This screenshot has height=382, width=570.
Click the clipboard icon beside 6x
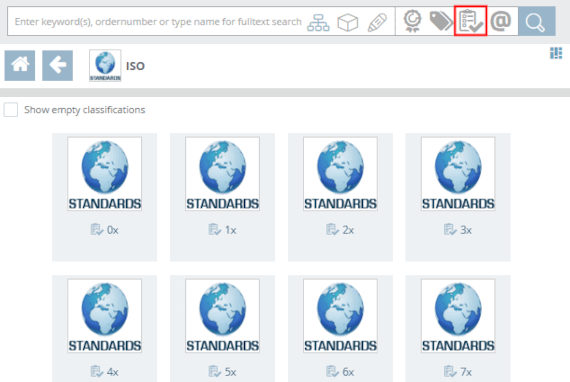(333, 371)
